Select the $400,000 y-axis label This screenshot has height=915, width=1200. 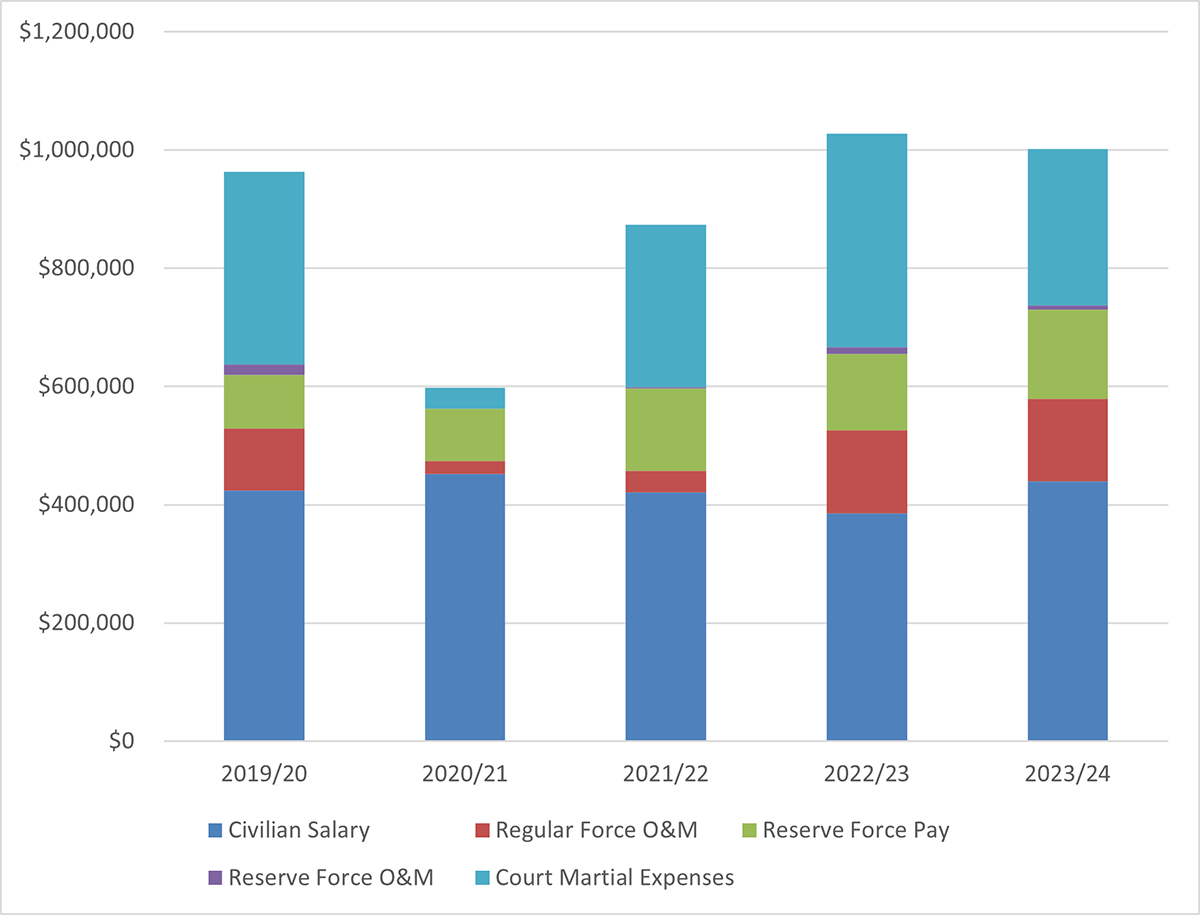86,505
